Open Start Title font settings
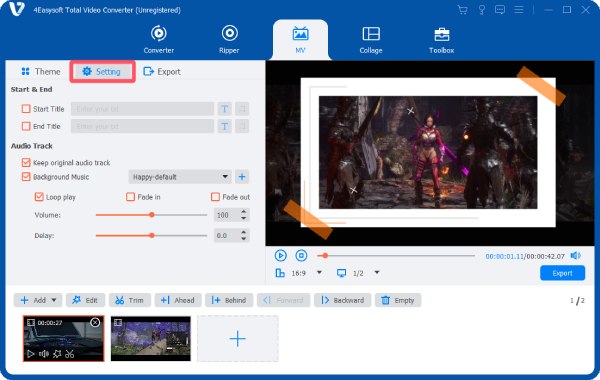The height and width of the screenshot is (380, 600). tap(225, 109)
